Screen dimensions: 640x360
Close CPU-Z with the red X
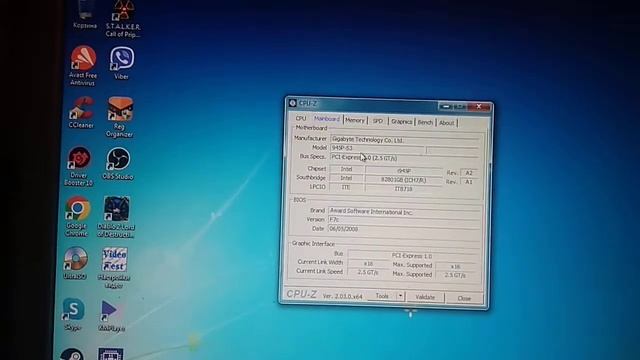pyautogui.click(x=479, y=107)
